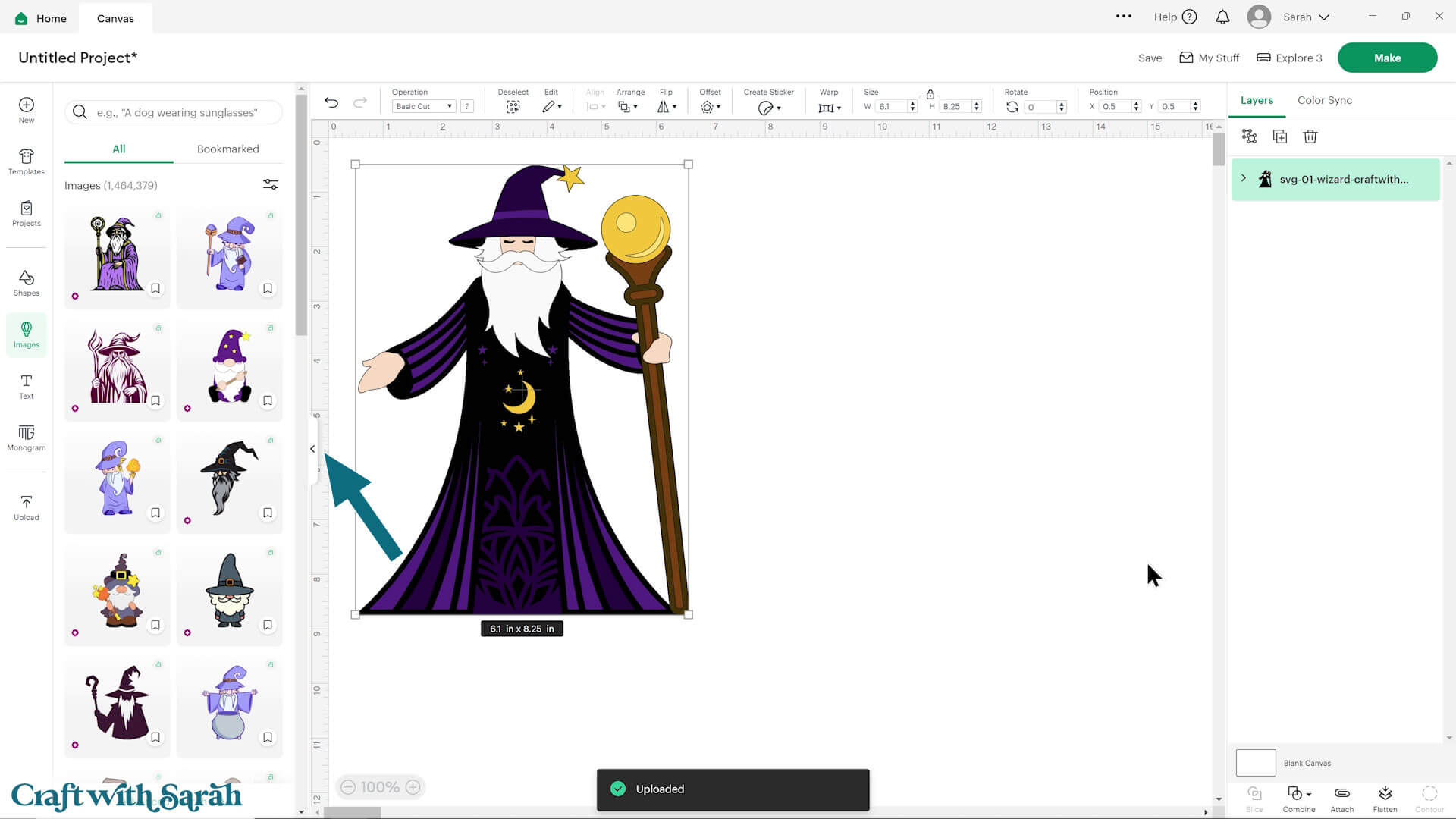
Task: Click the Ungroup icon in Layers panel
Action: click(x=1249, y=136)
